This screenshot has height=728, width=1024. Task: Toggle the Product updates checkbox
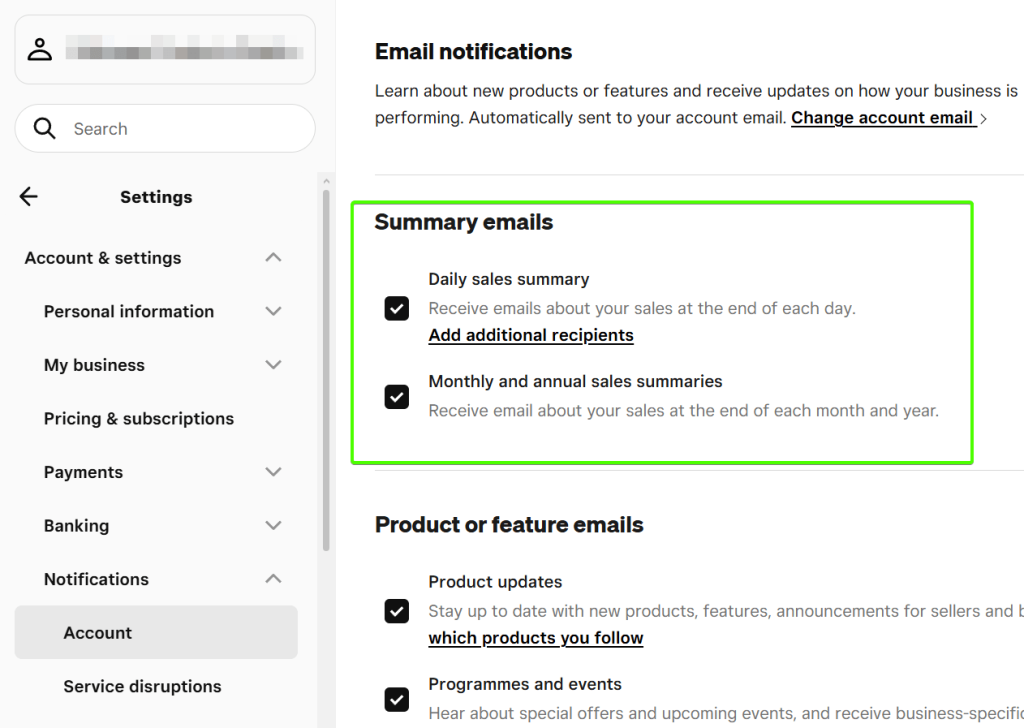(x=396, y=611)
